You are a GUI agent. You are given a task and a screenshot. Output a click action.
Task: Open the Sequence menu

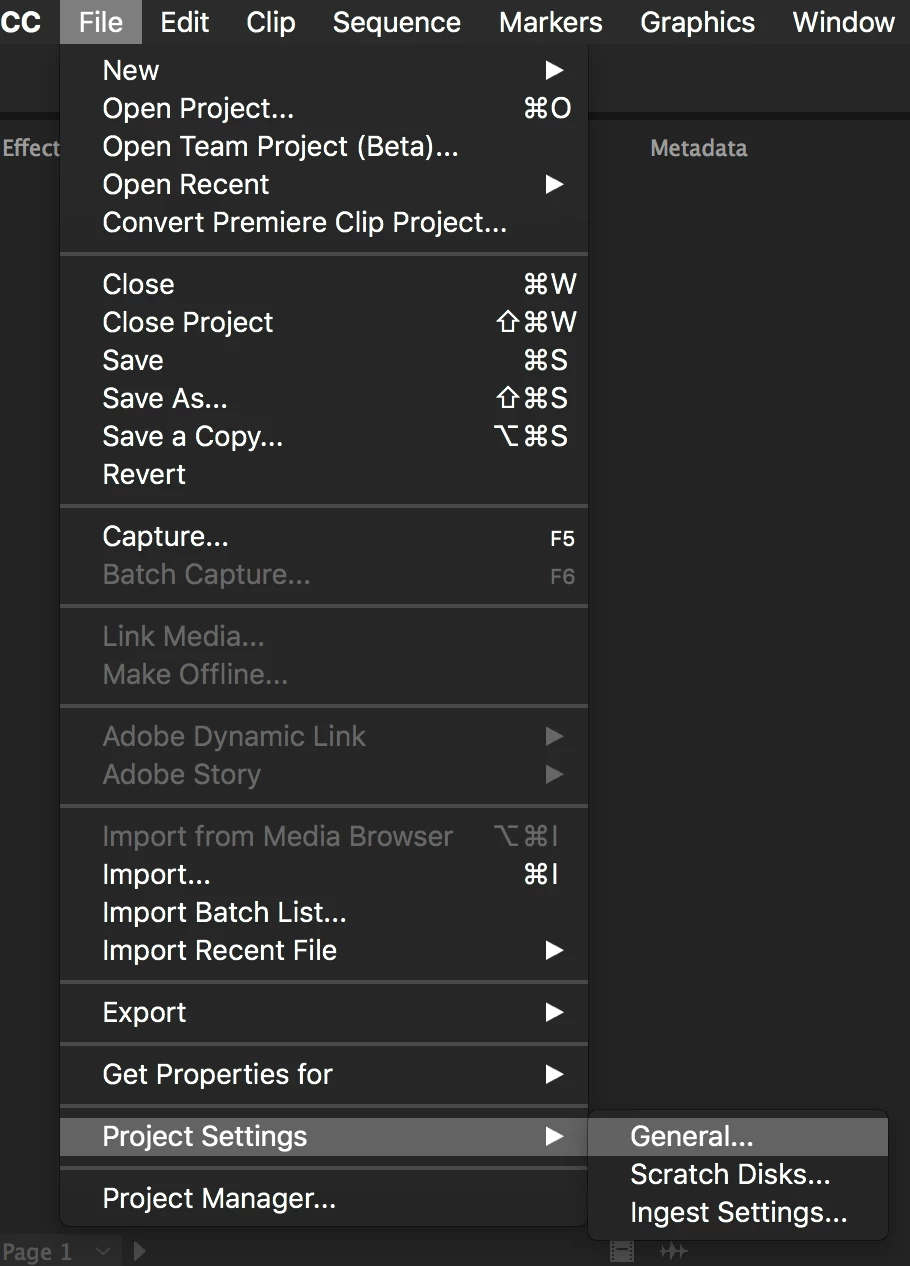pos(397,22)
